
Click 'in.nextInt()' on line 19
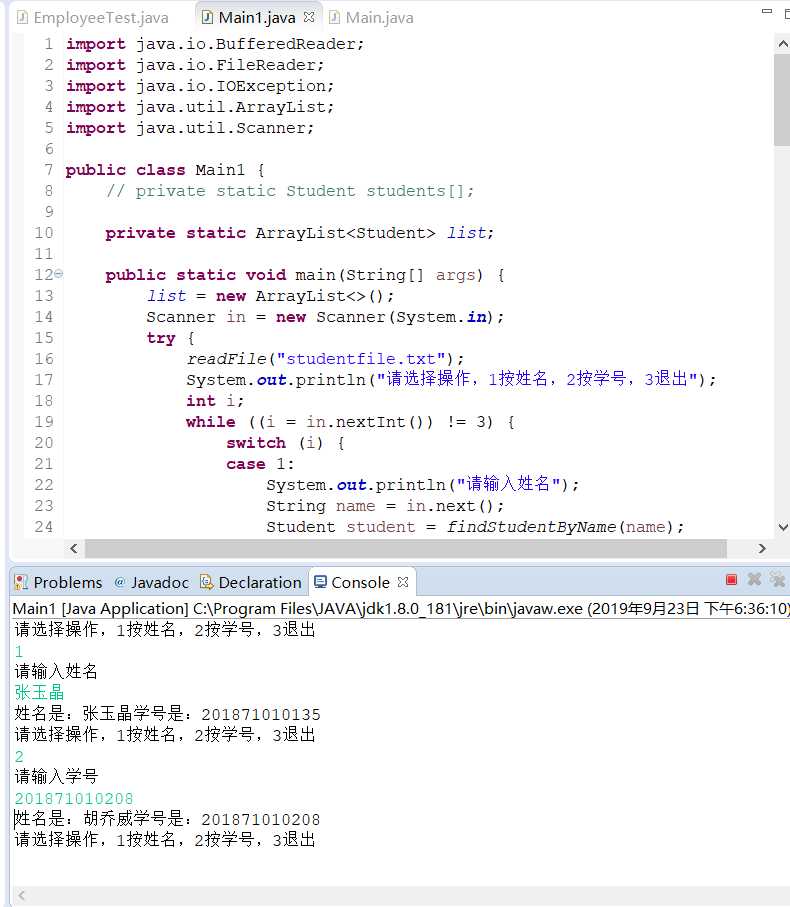point(369,422)
